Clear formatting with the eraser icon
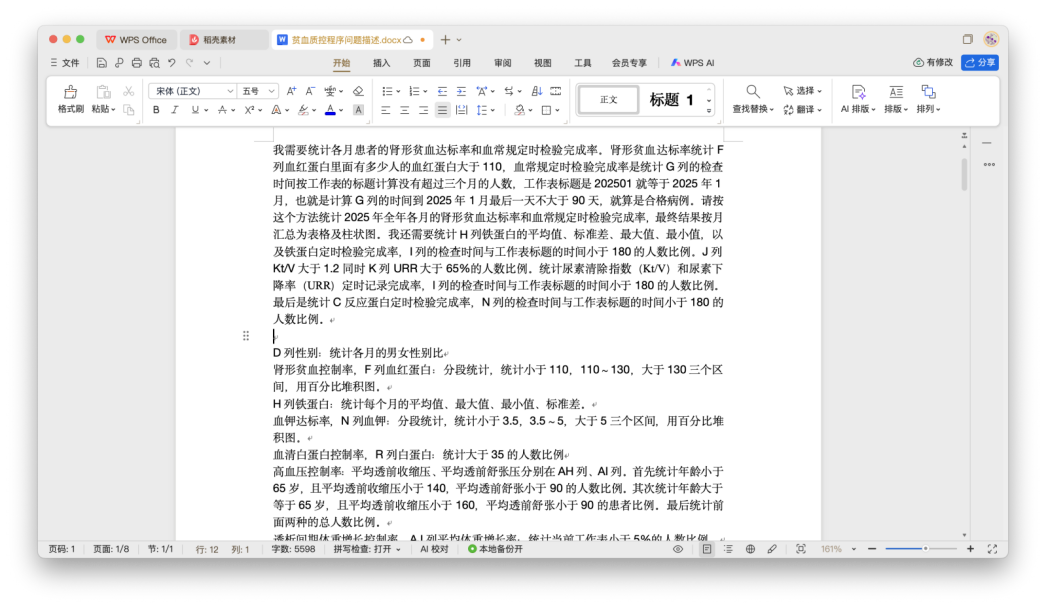Image resolution: width=1046 pixels, height=608 pixels. pyautogui.click(x=358, y=91)
